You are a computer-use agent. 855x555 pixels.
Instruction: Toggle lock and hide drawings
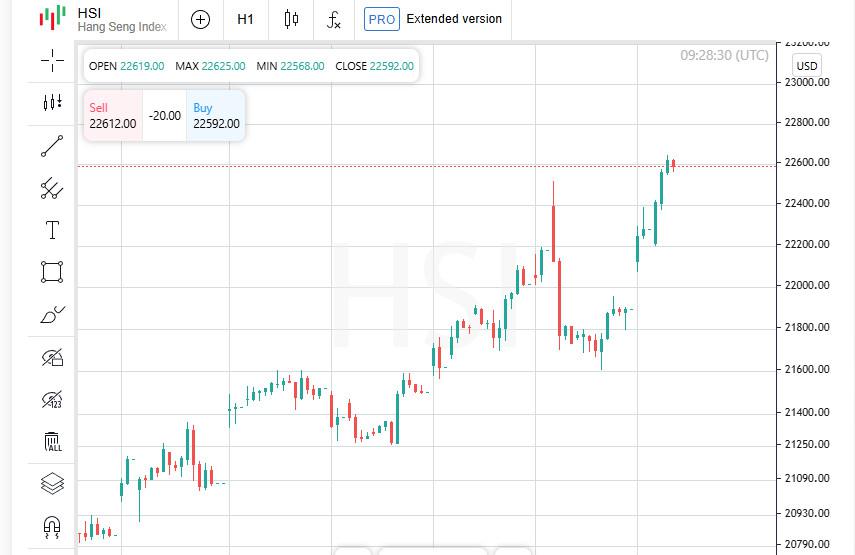[x=52, y=358]
